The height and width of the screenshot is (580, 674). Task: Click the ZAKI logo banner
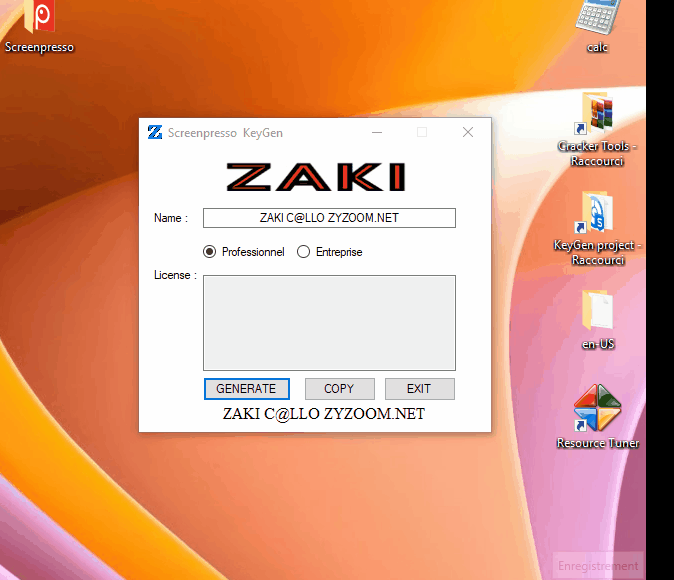click(316, 177)
